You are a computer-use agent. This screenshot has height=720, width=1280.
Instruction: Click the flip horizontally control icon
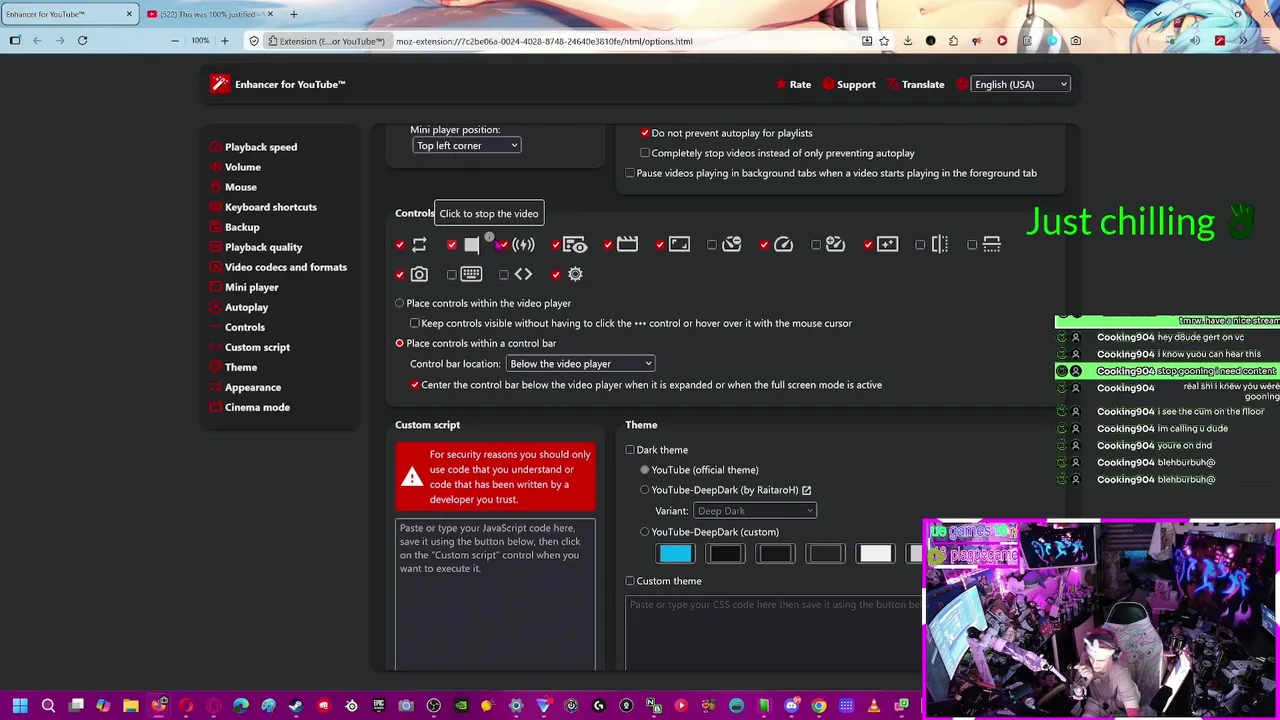click(939, 244)
